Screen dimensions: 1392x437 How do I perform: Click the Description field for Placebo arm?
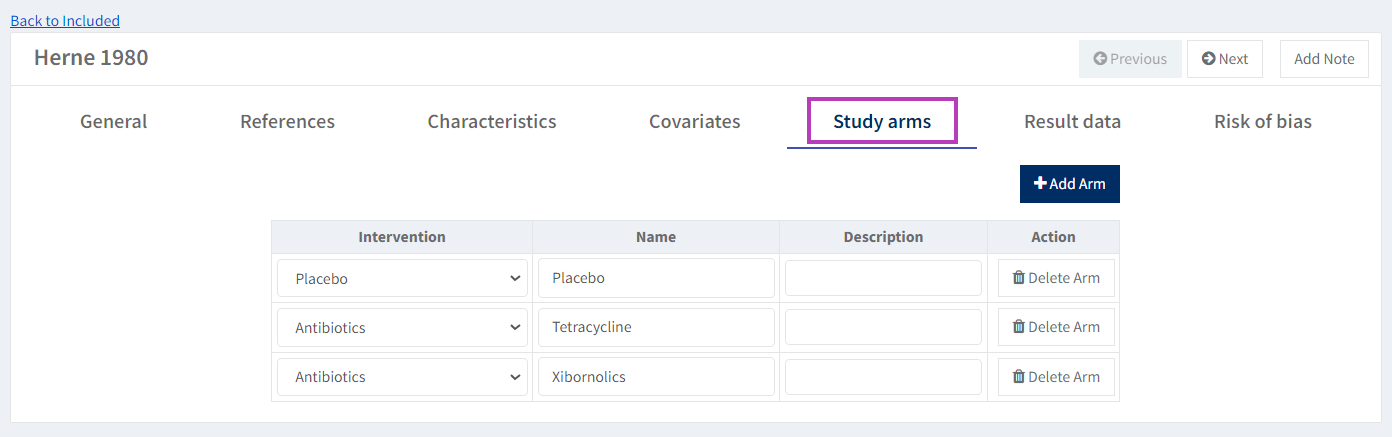coord(883,278)
